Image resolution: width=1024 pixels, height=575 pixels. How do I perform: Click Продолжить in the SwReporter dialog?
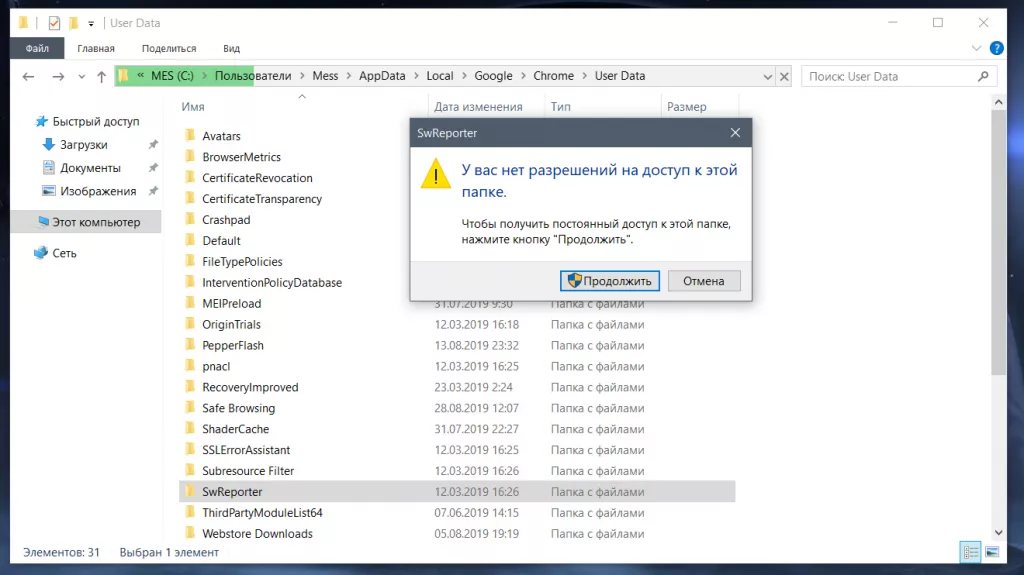click(610, 281)
